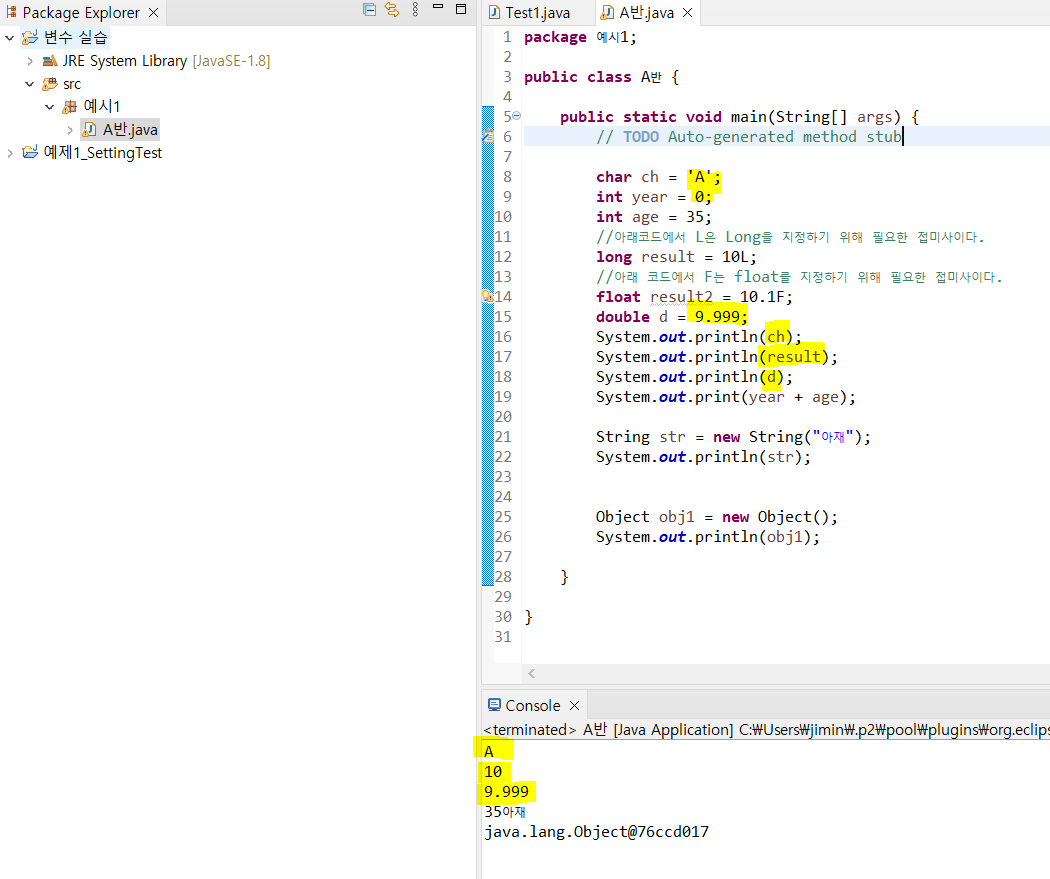Click the 예시1 package icon
This screenshot has width=1050, height=879.
coord(70,106)
